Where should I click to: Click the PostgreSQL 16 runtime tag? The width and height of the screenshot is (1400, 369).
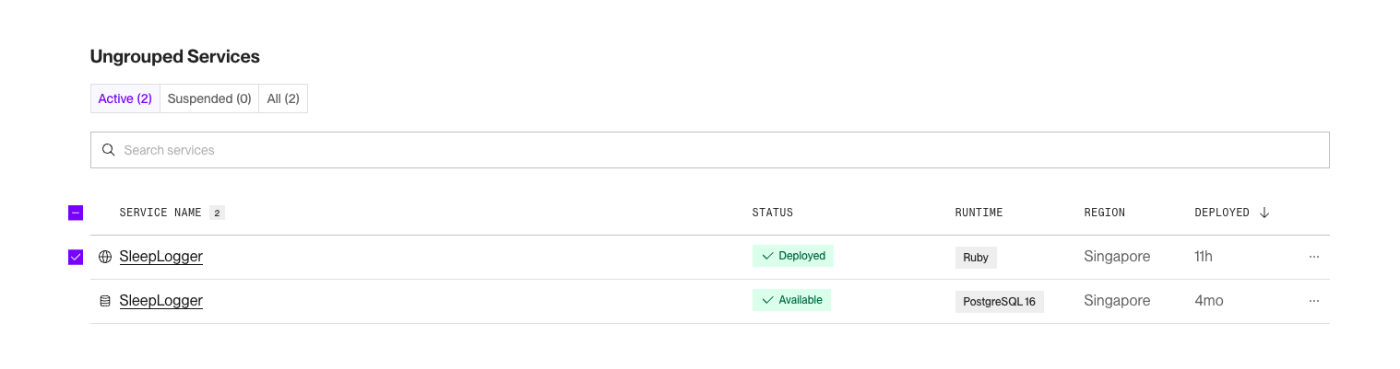999,301
